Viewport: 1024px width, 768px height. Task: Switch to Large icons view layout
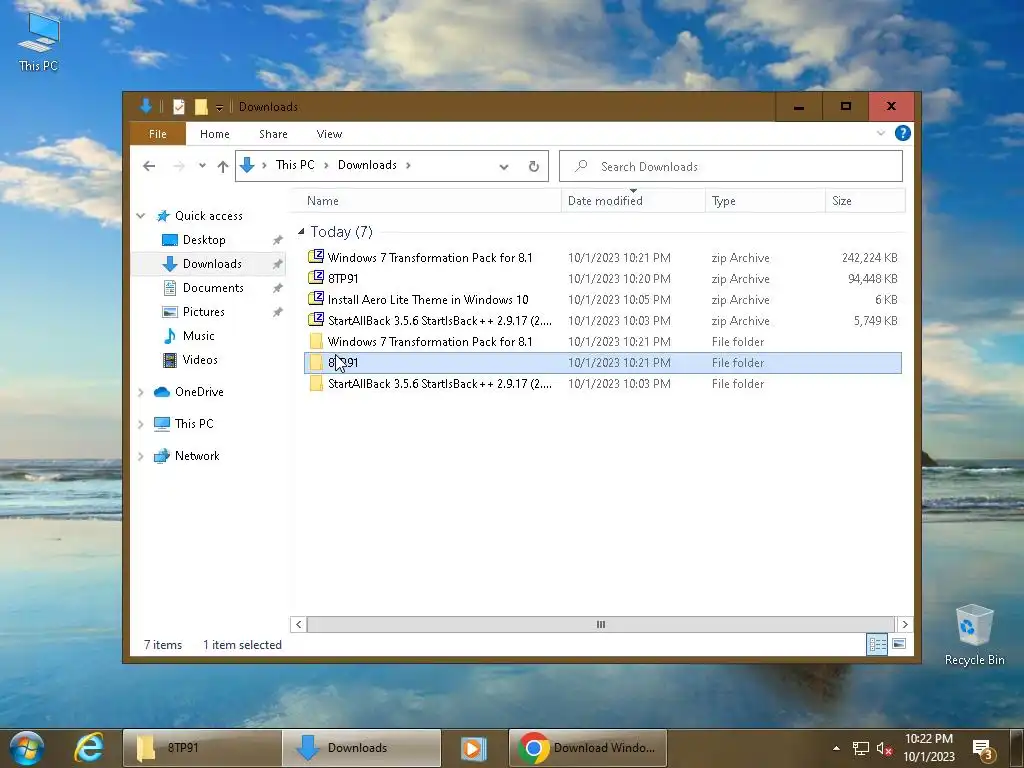tap(899, 645)
